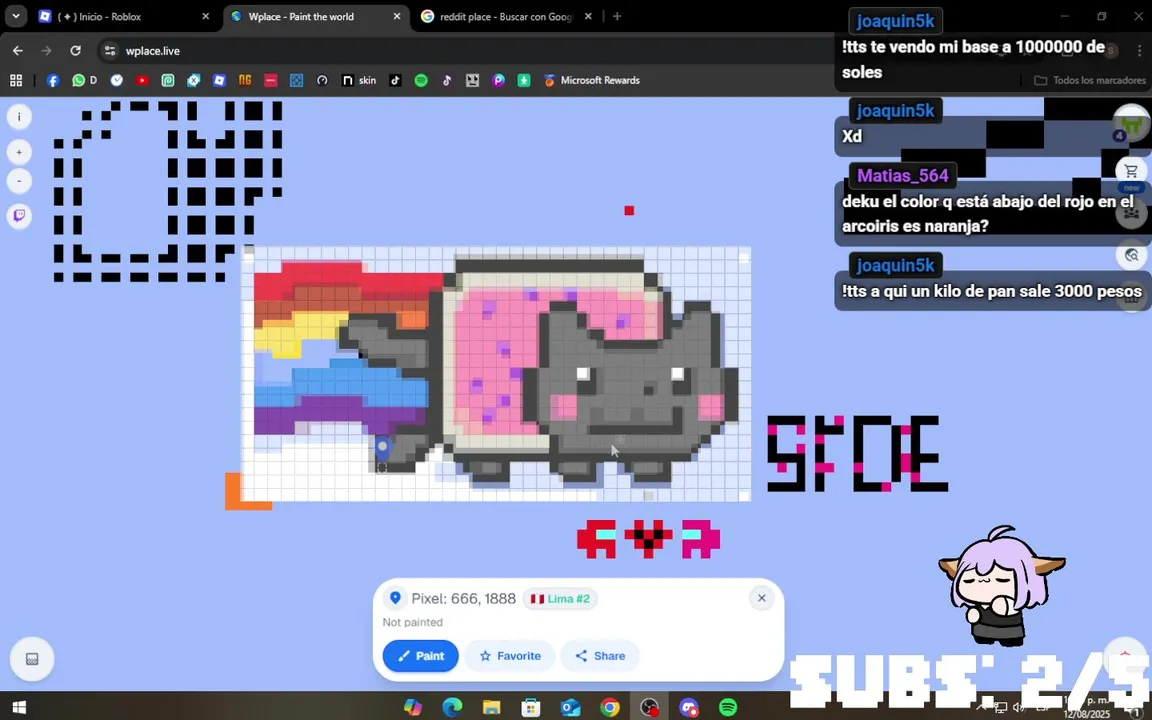The width and height of the screenshot is (1152, 720).
Task: Click the location pin icon in pixel panel
Action: tap(395, 598)
